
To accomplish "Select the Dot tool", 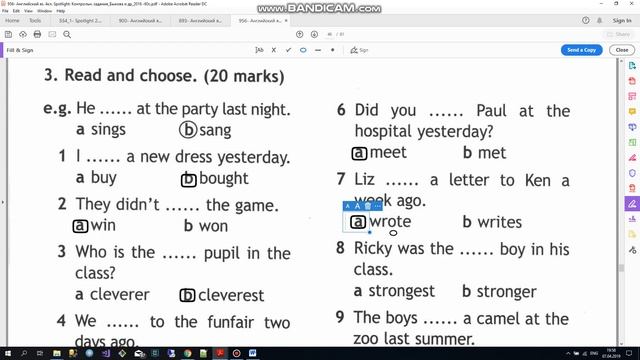I will (x=333, y=50).
